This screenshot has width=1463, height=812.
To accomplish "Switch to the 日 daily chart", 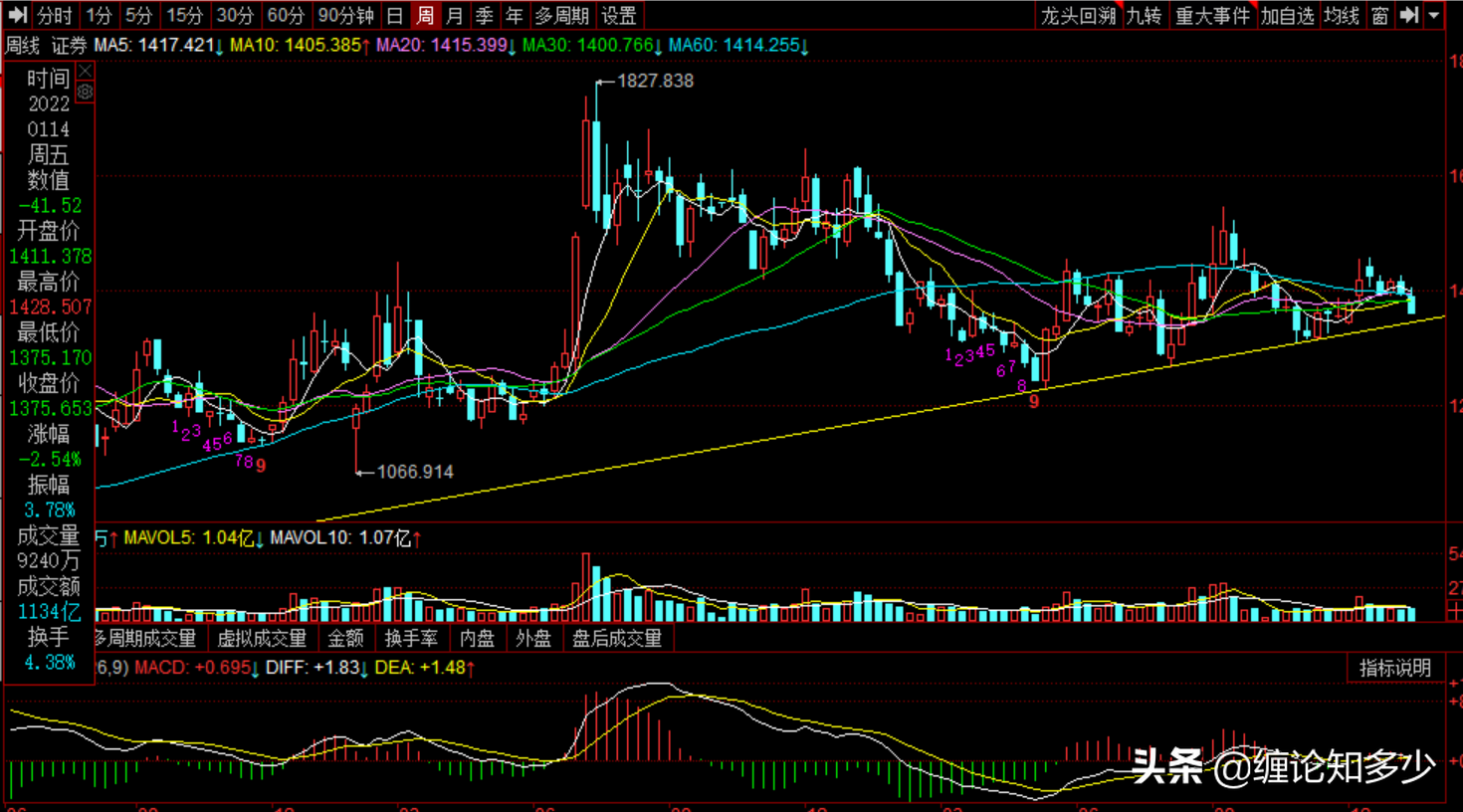I will [x=394, y=15].
